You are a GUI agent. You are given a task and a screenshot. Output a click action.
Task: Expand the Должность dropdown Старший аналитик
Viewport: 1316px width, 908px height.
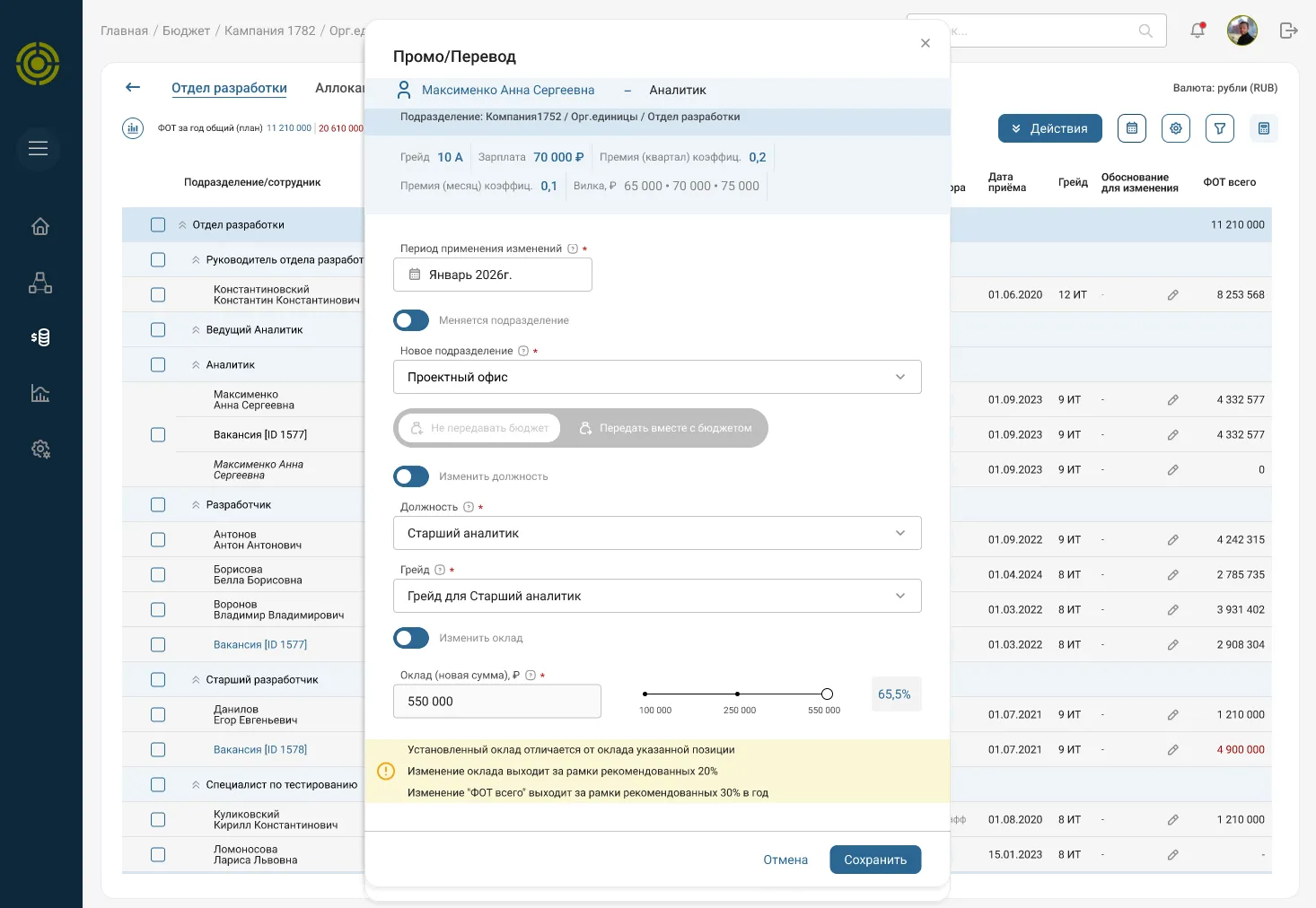[x=657, y=533]
